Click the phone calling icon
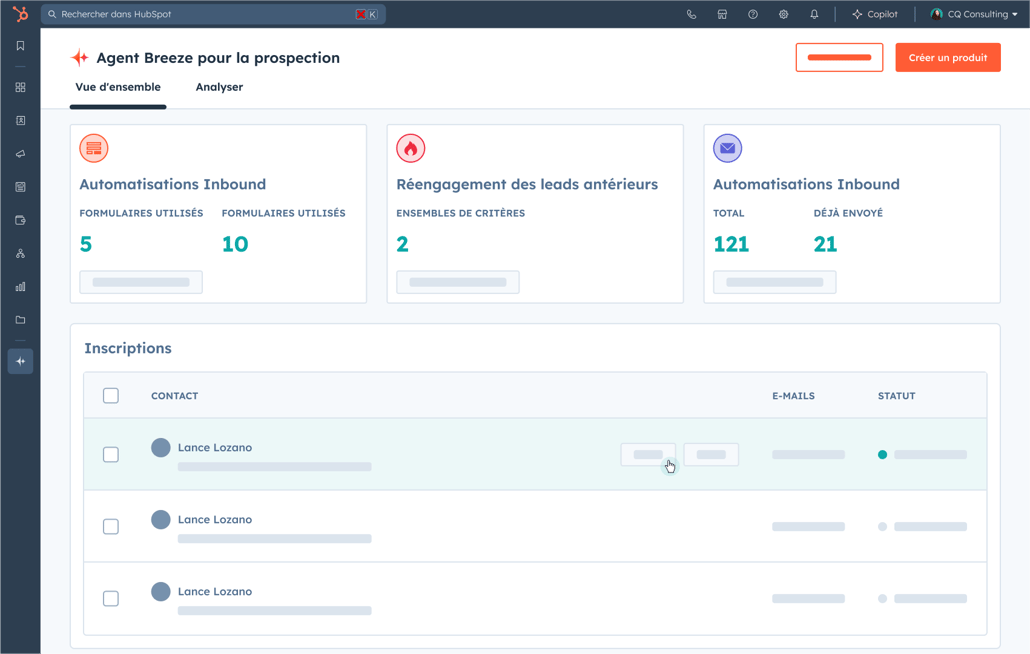Screen dimensions: 1030x654 tap(691, 15)
